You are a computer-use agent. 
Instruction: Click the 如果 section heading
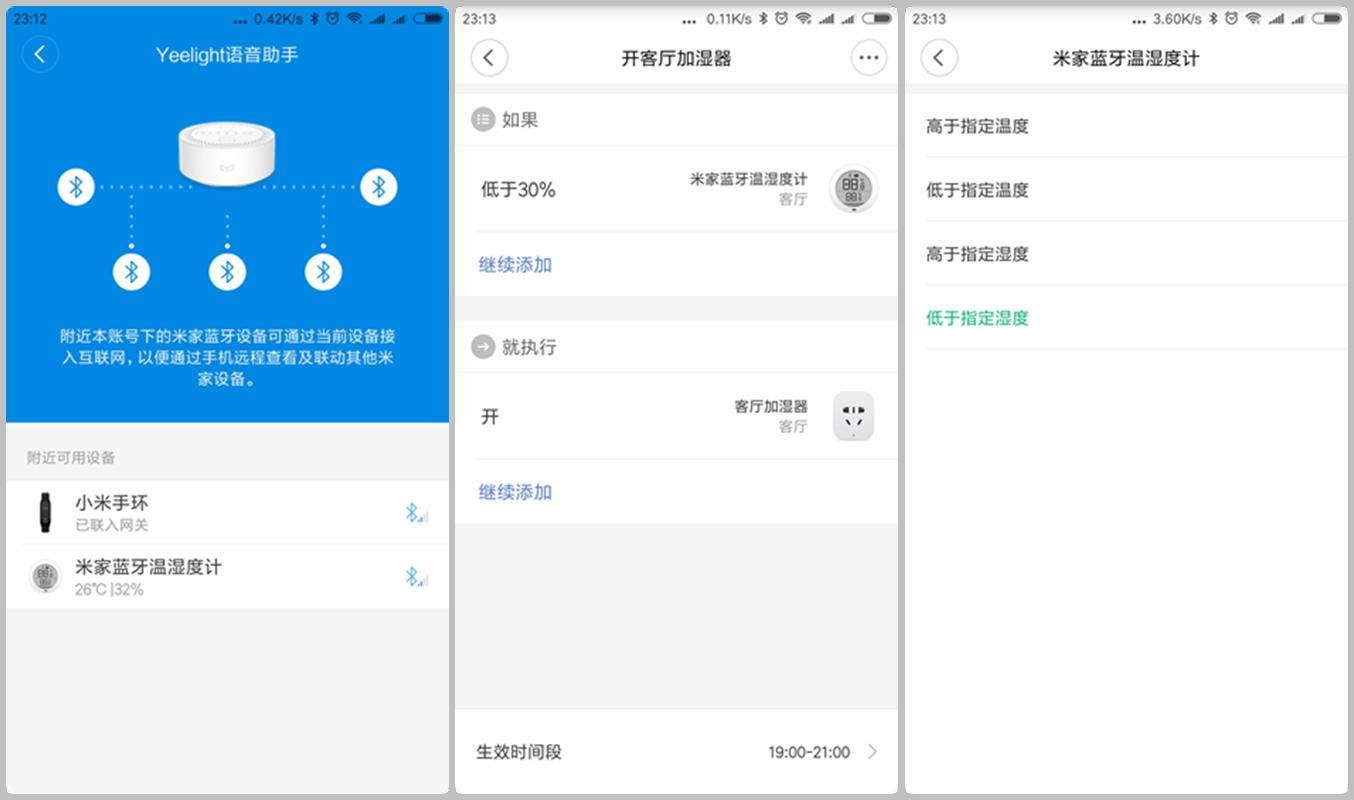pyautogui.click(x=520, y=120)
